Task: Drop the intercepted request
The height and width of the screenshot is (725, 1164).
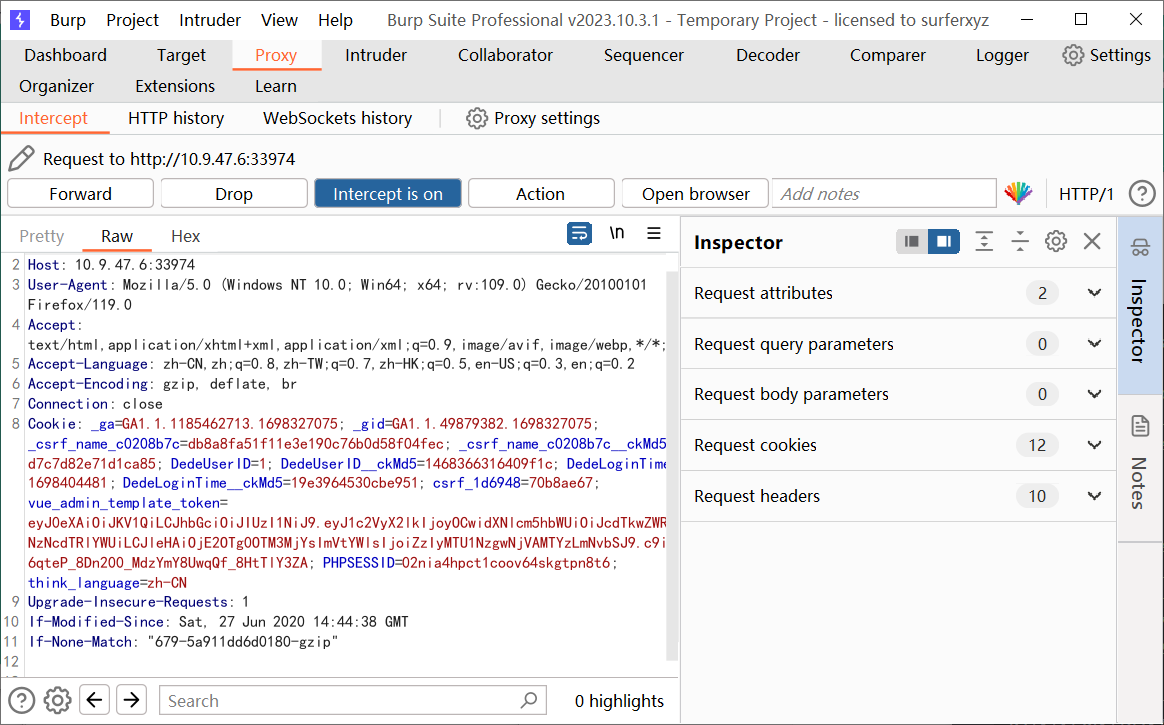Action: [234, 194]
